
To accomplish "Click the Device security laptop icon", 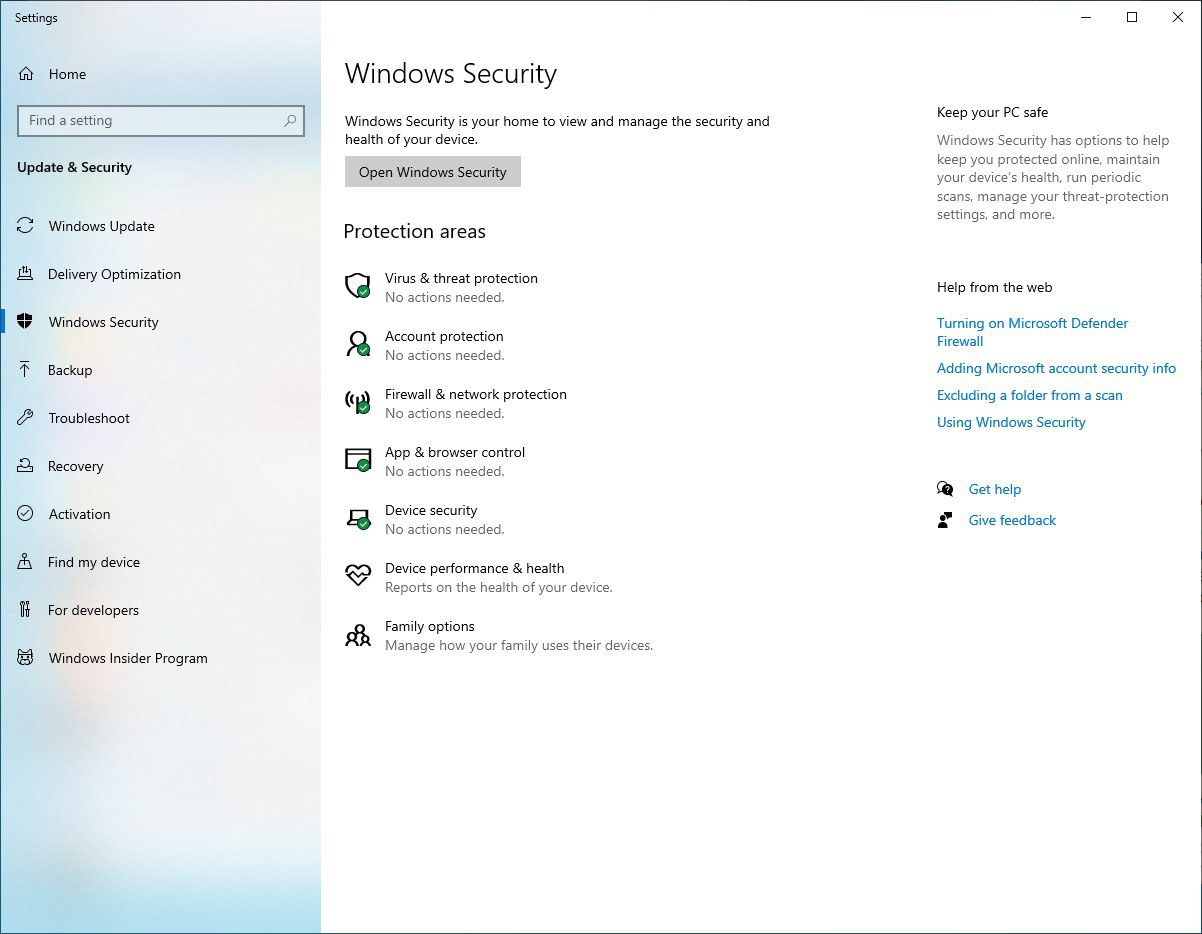I will pos(358,519).
